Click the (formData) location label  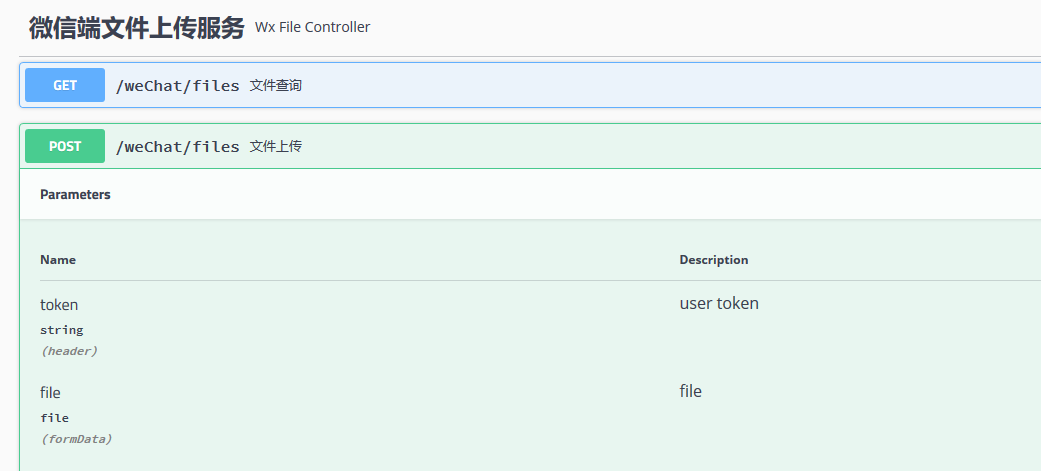pyautogui.click(x=76, y=439)
